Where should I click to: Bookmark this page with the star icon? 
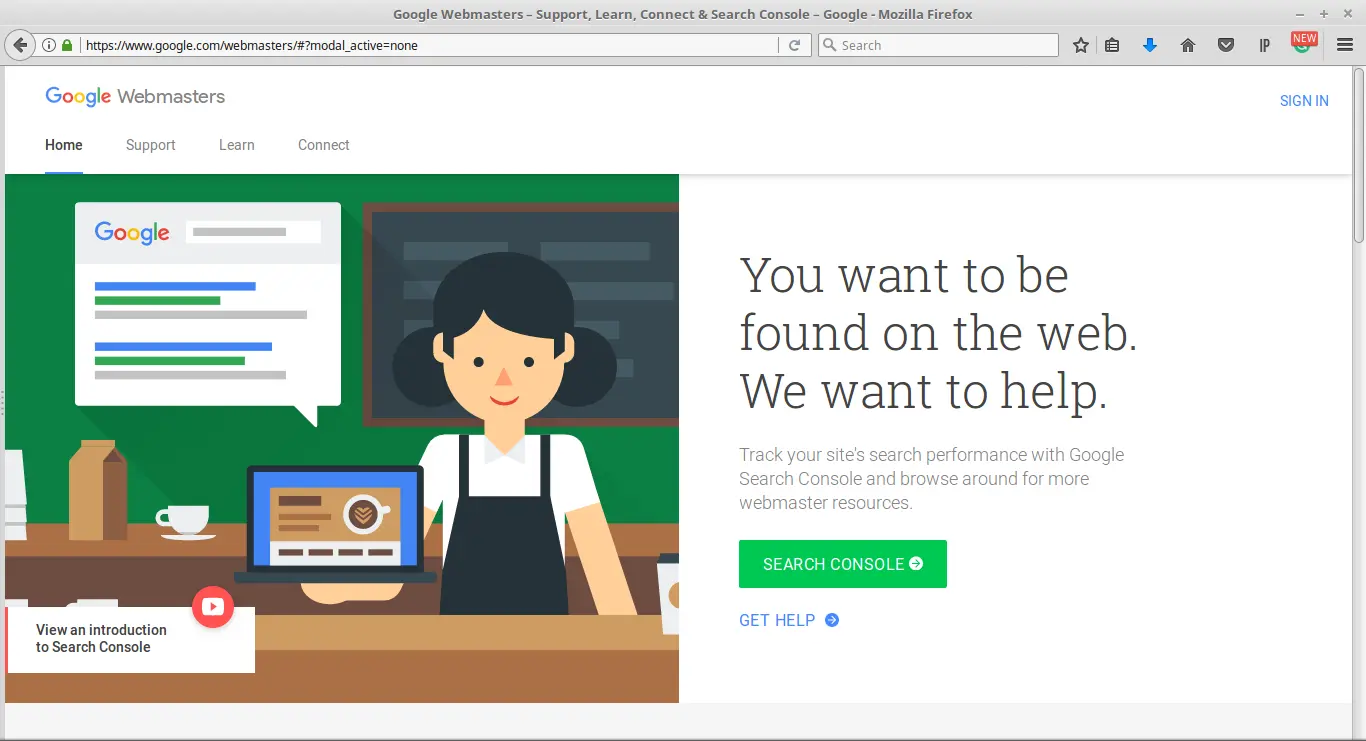[x=1080, y=45]
